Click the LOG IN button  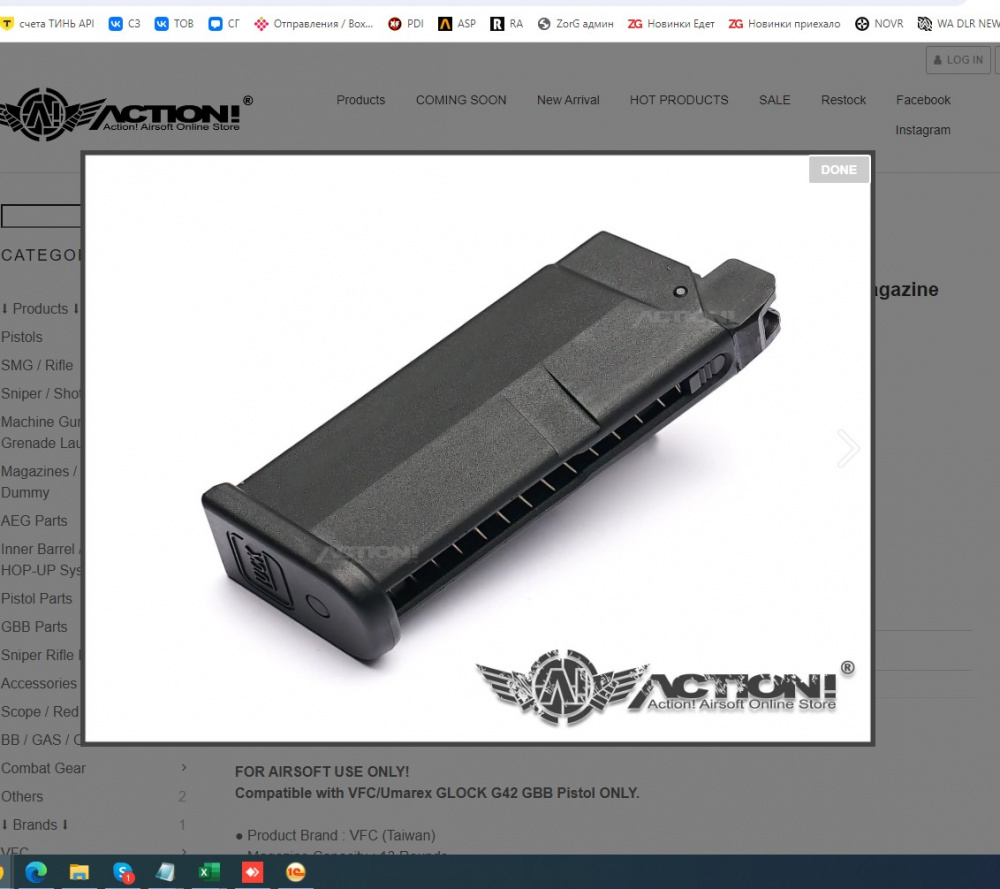[958, 60]
